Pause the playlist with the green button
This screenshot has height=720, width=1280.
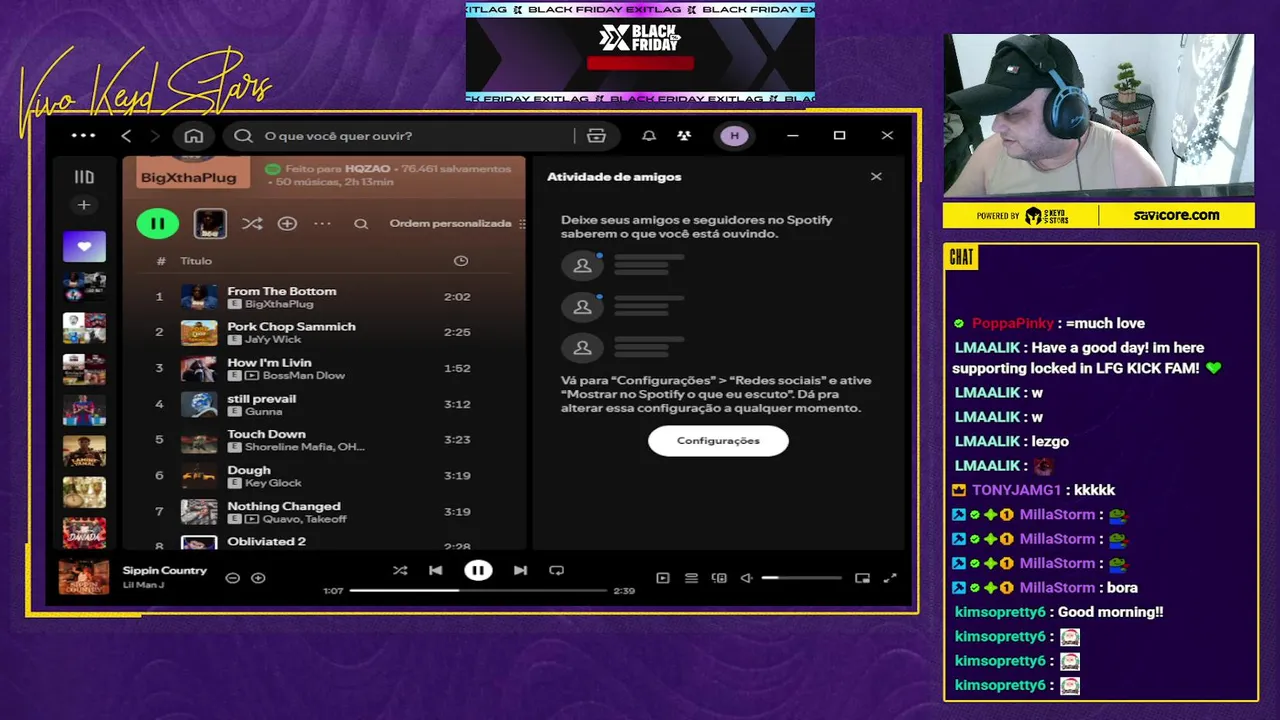tap(158, 224)
